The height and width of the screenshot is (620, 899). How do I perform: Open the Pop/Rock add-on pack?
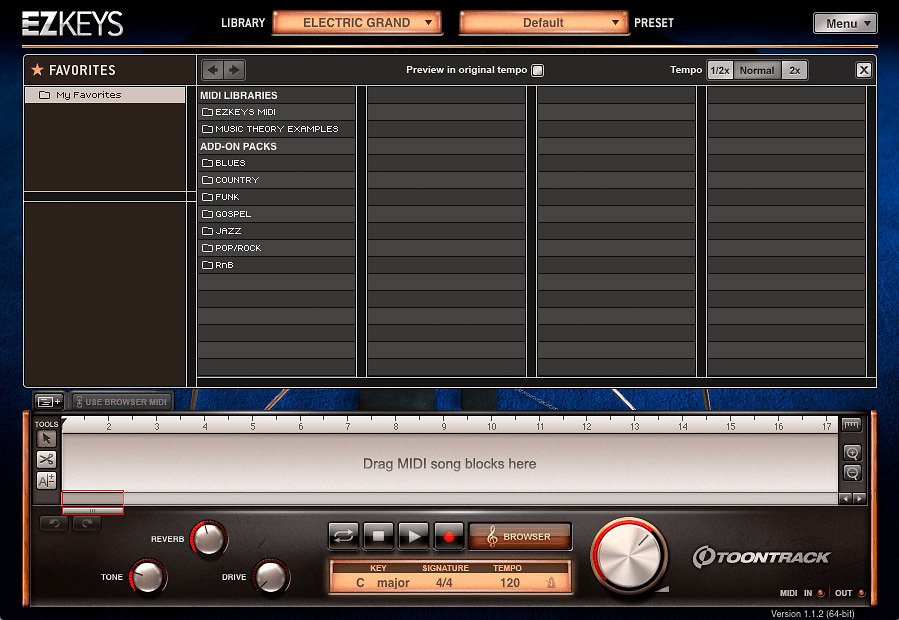[x=276, y=248]
